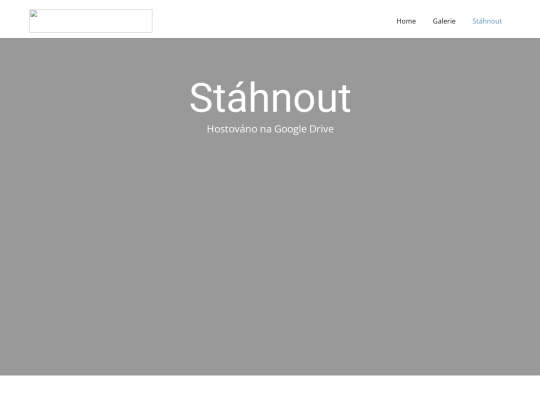Click the 'Hostováno na Google Drive' subtitle
540x405 pixels.
point(270,129)
